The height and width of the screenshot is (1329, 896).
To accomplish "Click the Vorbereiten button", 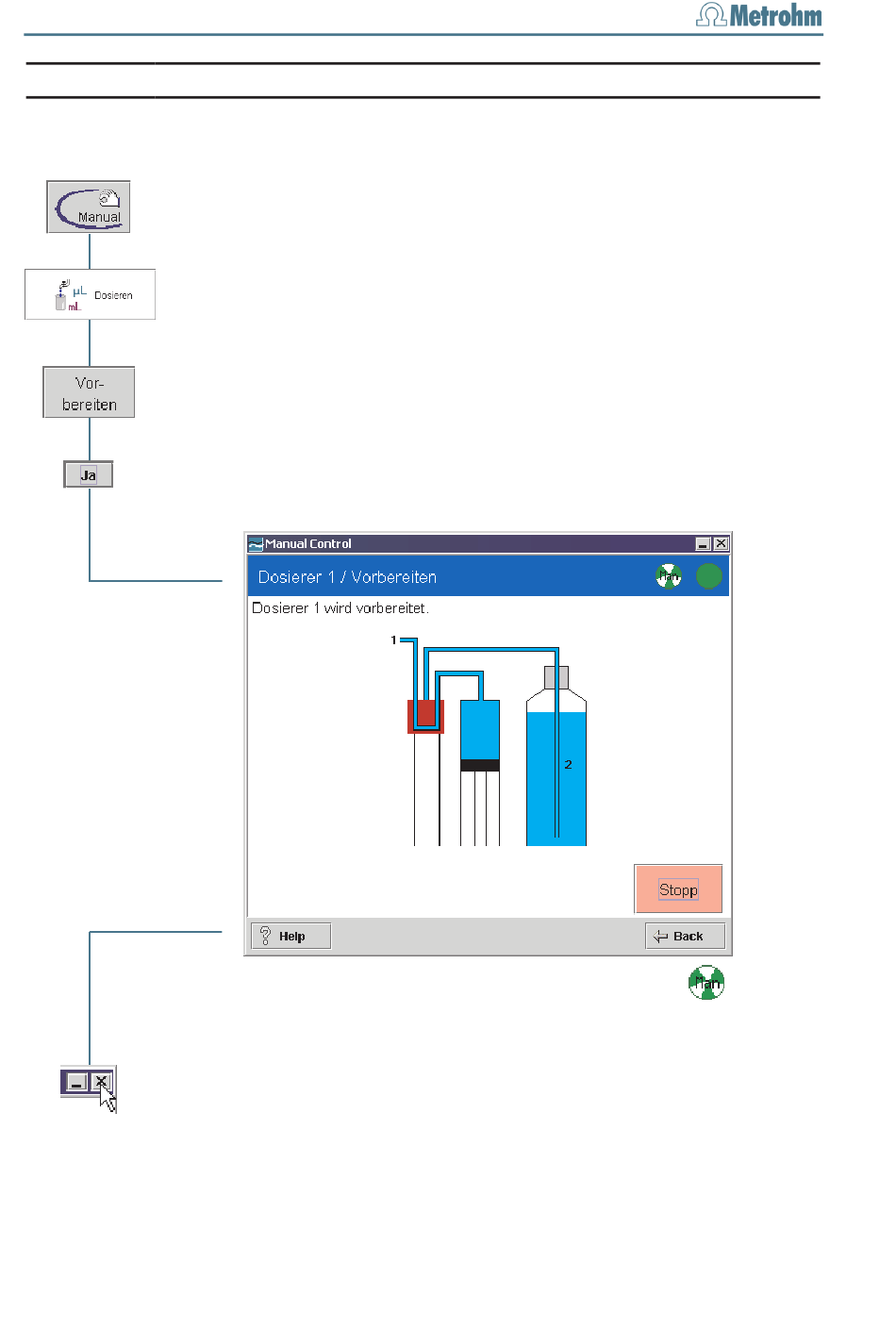I will (x=89, y=392).
